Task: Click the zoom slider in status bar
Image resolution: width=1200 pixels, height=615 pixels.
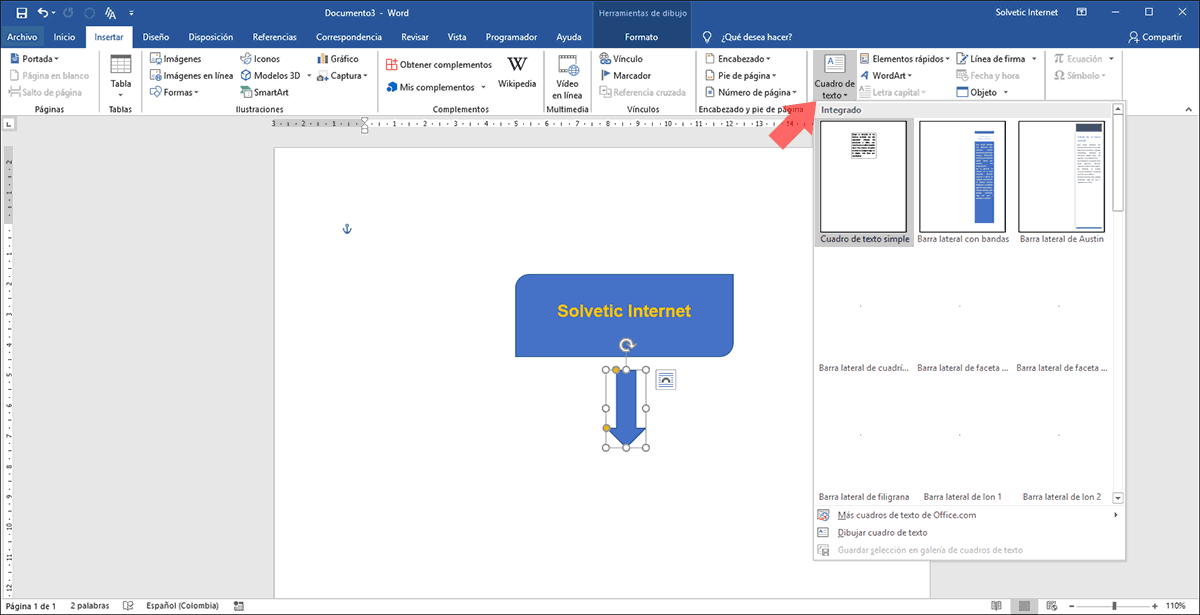Action: tap(1115, 606)
